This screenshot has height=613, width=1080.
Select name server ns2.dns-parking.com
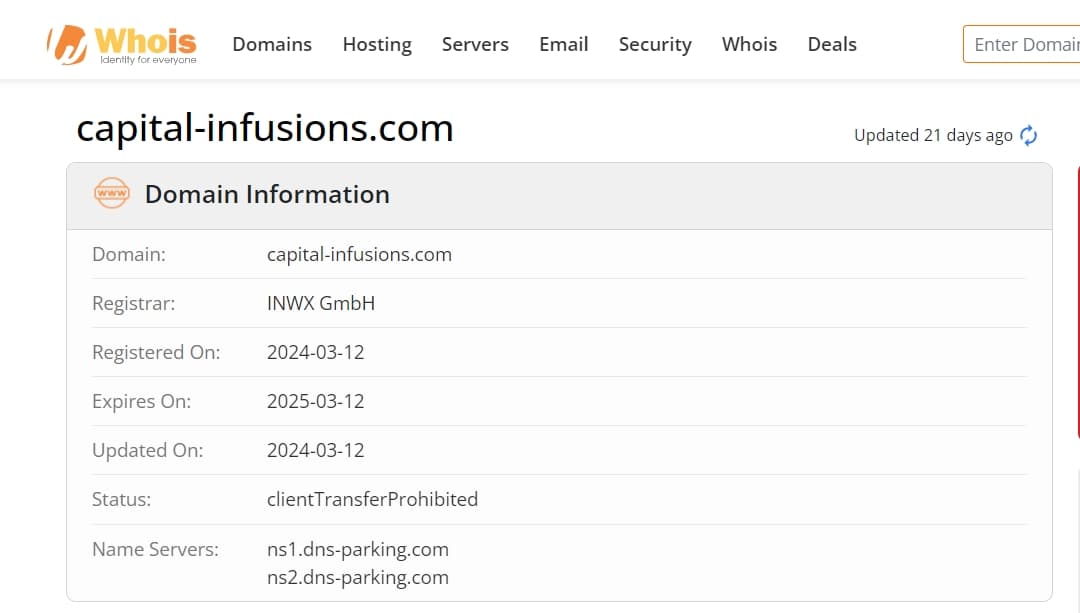[x=358, y=577]
